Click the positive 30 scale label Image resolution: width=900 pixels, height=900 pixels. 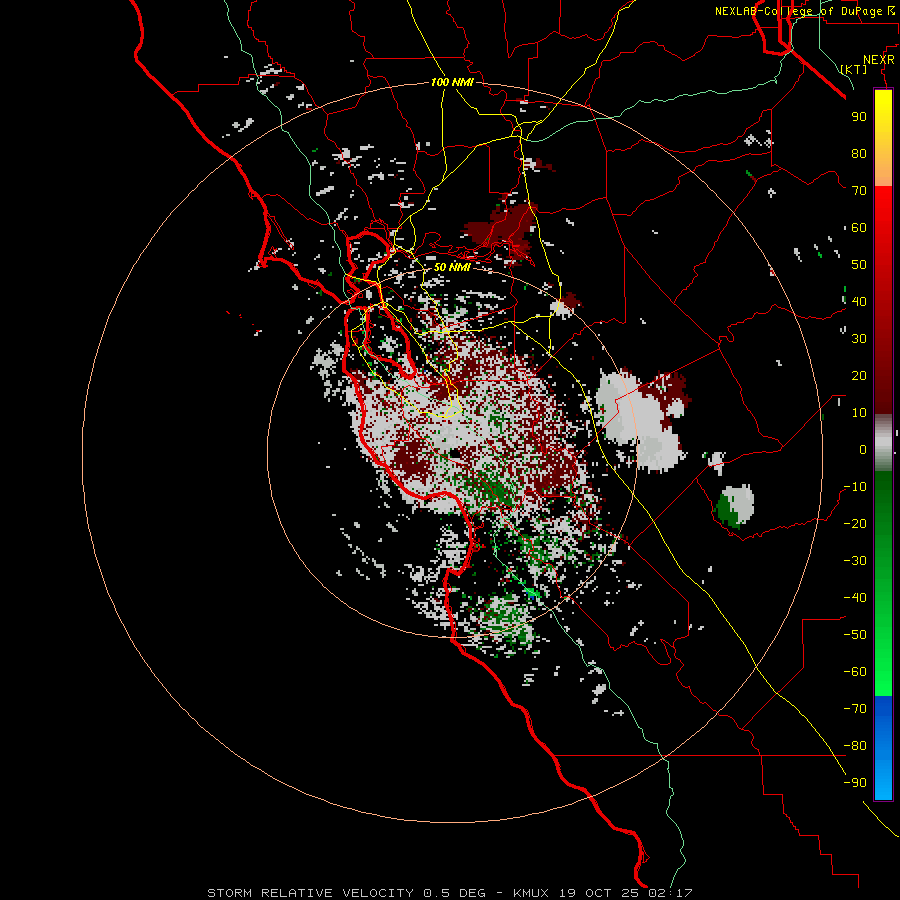(x=859, y=339)
